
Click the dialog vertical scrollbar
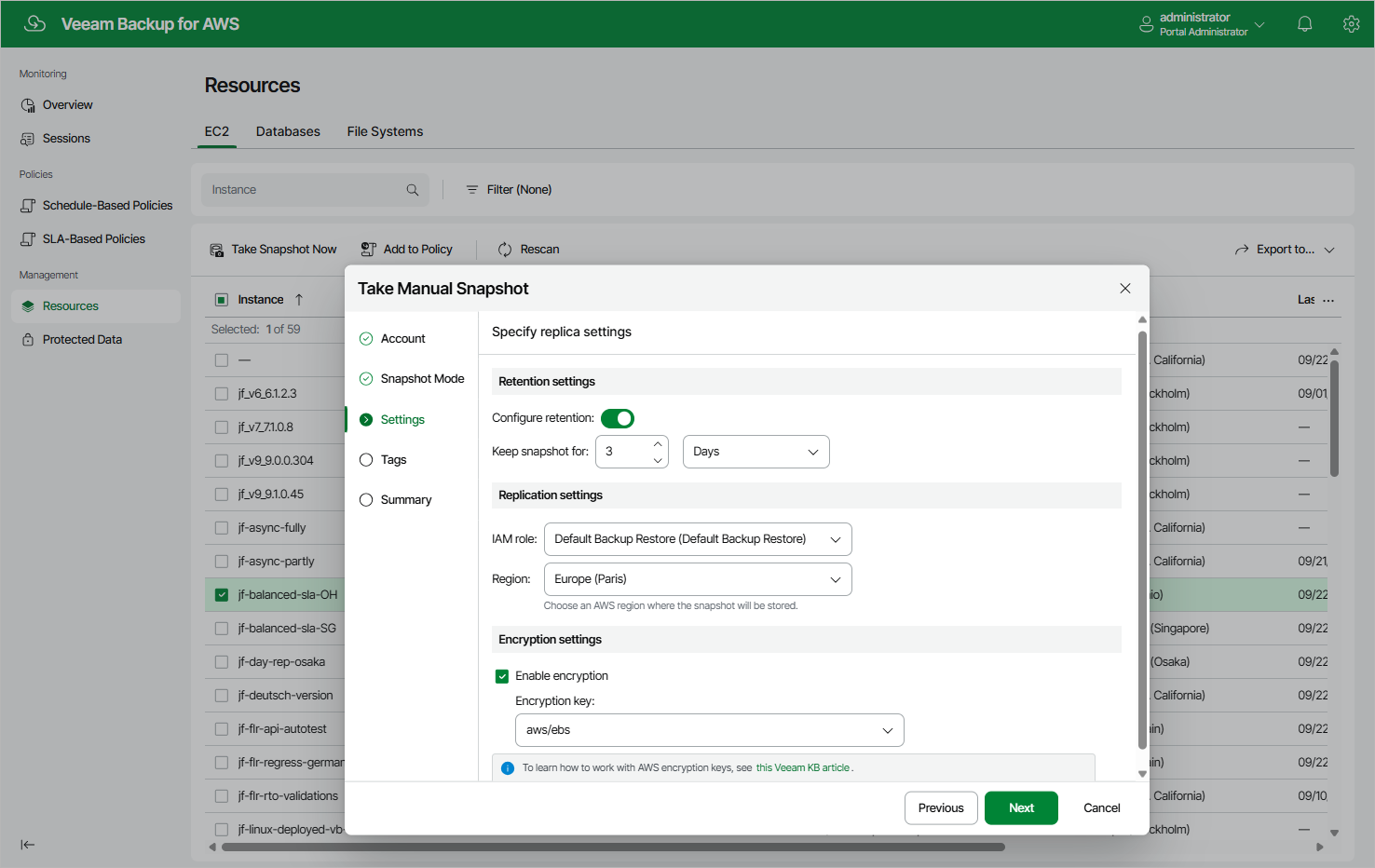point(1142,540)
